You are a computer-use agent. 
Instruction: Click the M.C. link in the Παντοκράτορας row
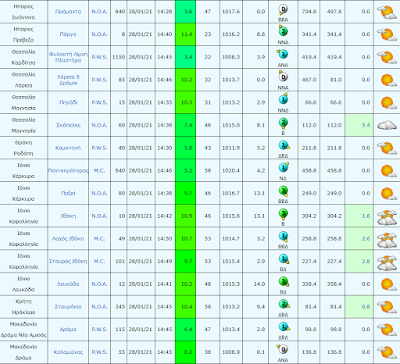click(99, 171)
